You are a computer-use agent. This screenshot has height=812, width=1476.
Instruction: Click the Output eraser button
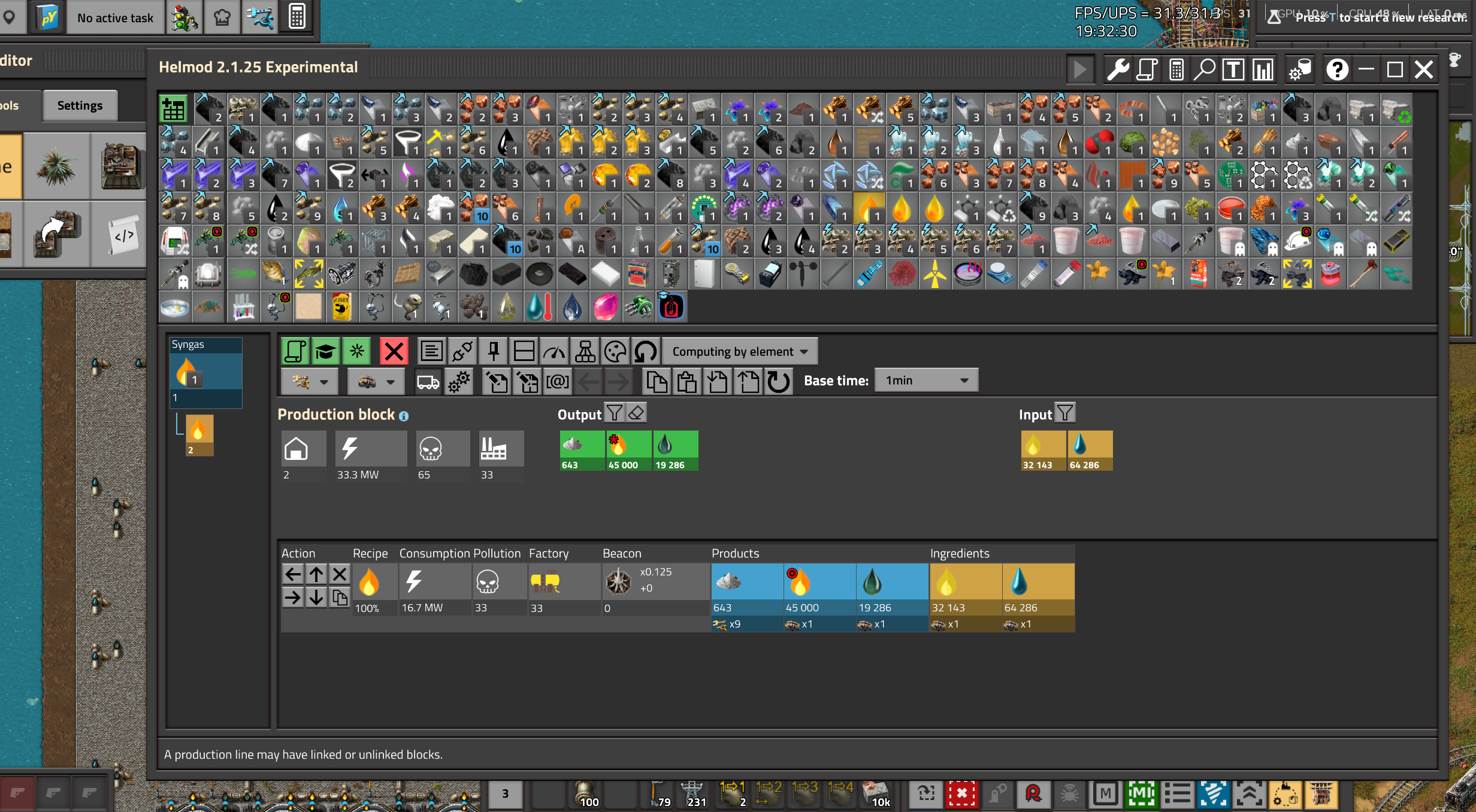coord(636,413)
